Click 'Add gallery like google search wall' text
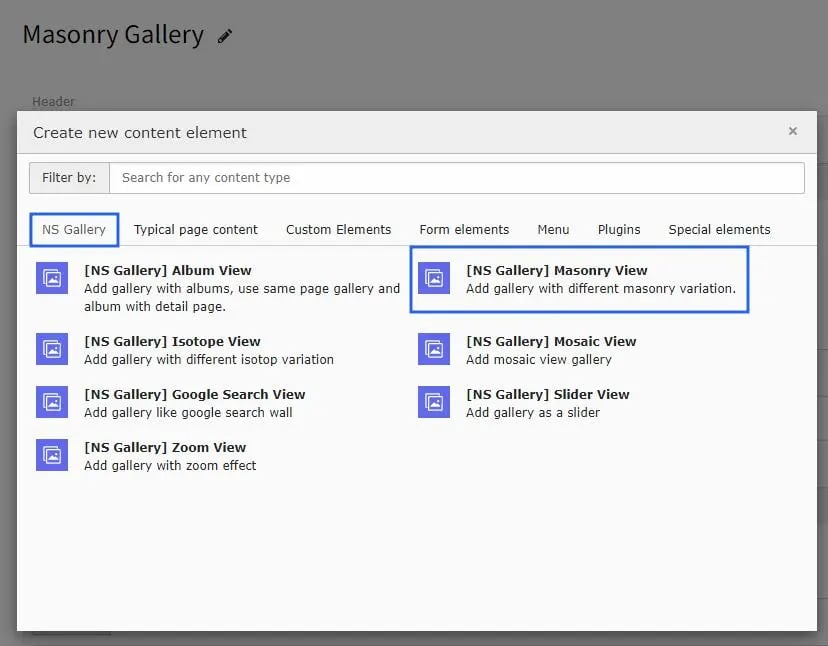828x646 pixels. [188, 413]
